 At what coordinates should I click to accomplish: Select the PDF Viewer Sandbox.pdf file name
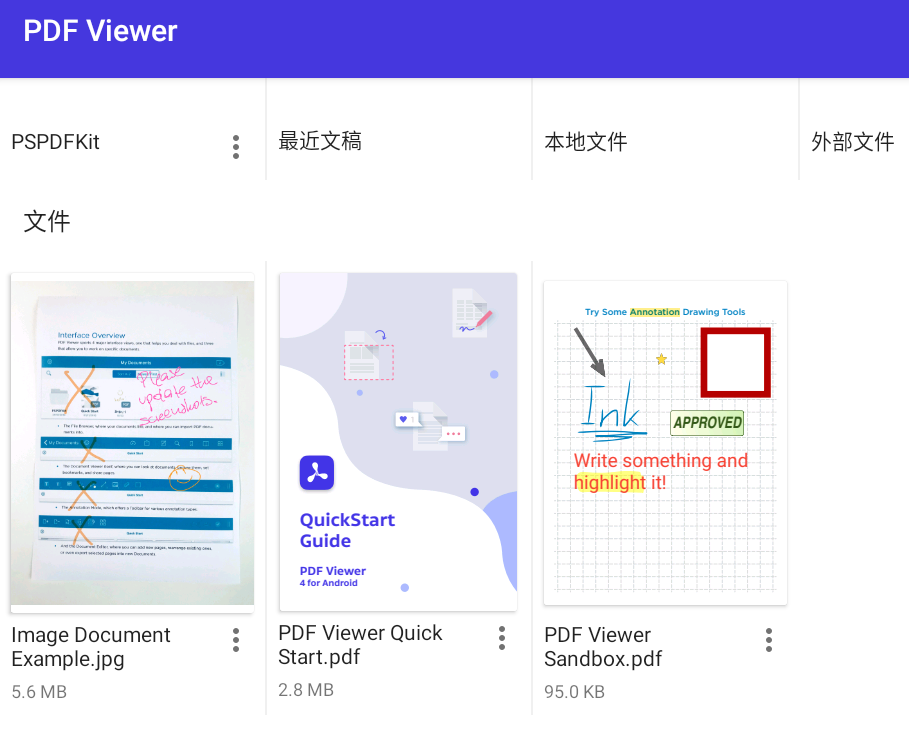coord(603,647)
